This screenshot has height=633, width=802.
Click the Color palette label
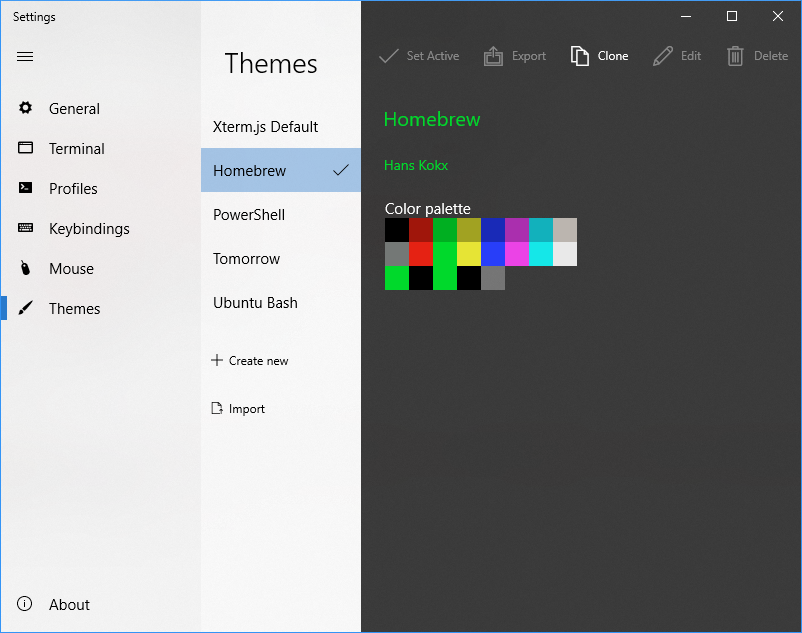tap(428, 209)
